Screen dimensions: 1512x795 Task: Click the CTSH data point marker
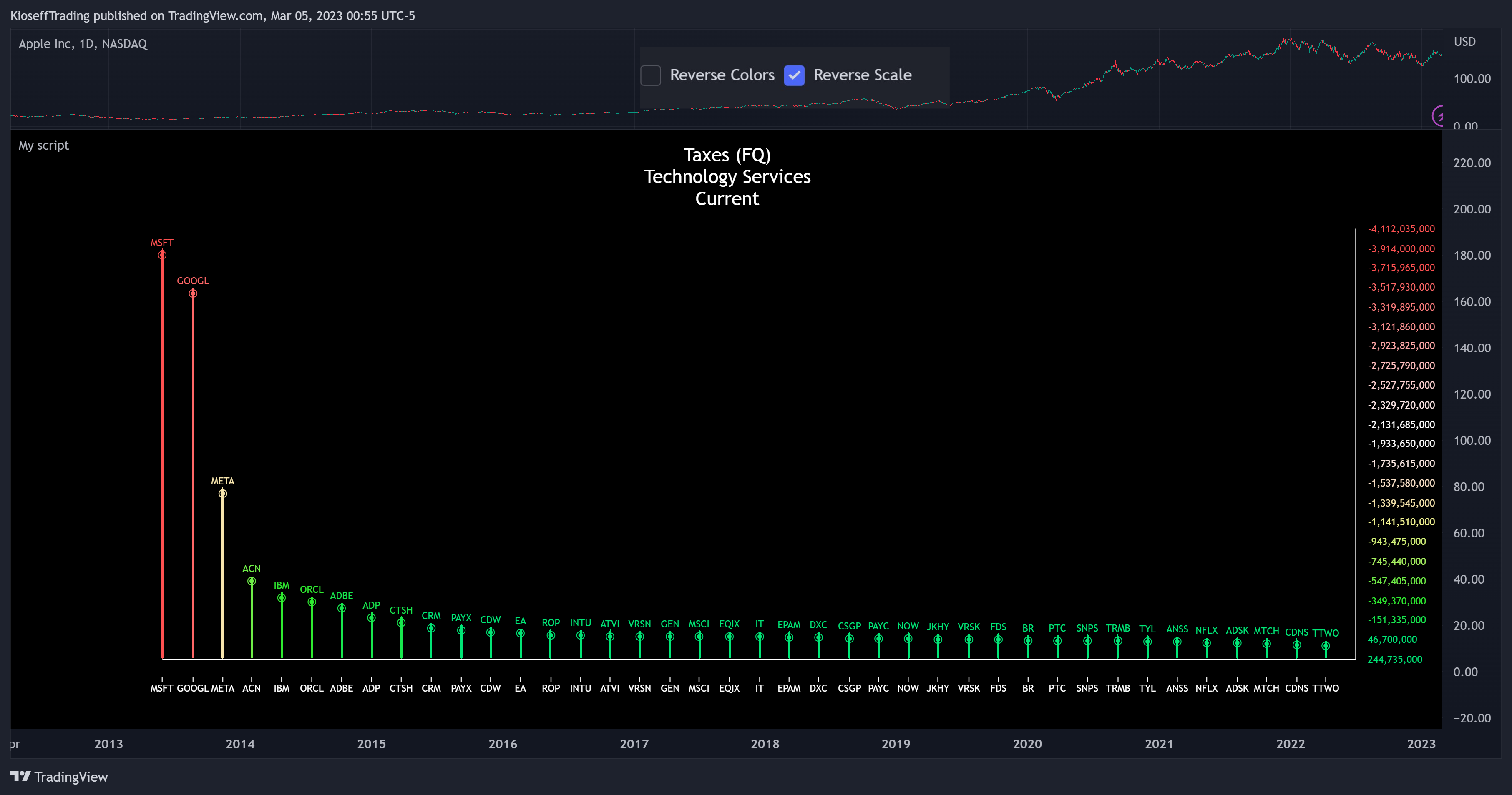tap(402, 623)
